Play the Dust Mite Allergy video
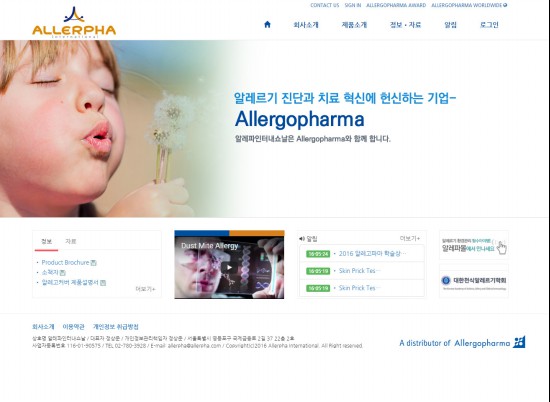The image size is (550, 402). [x=229, y=268]
